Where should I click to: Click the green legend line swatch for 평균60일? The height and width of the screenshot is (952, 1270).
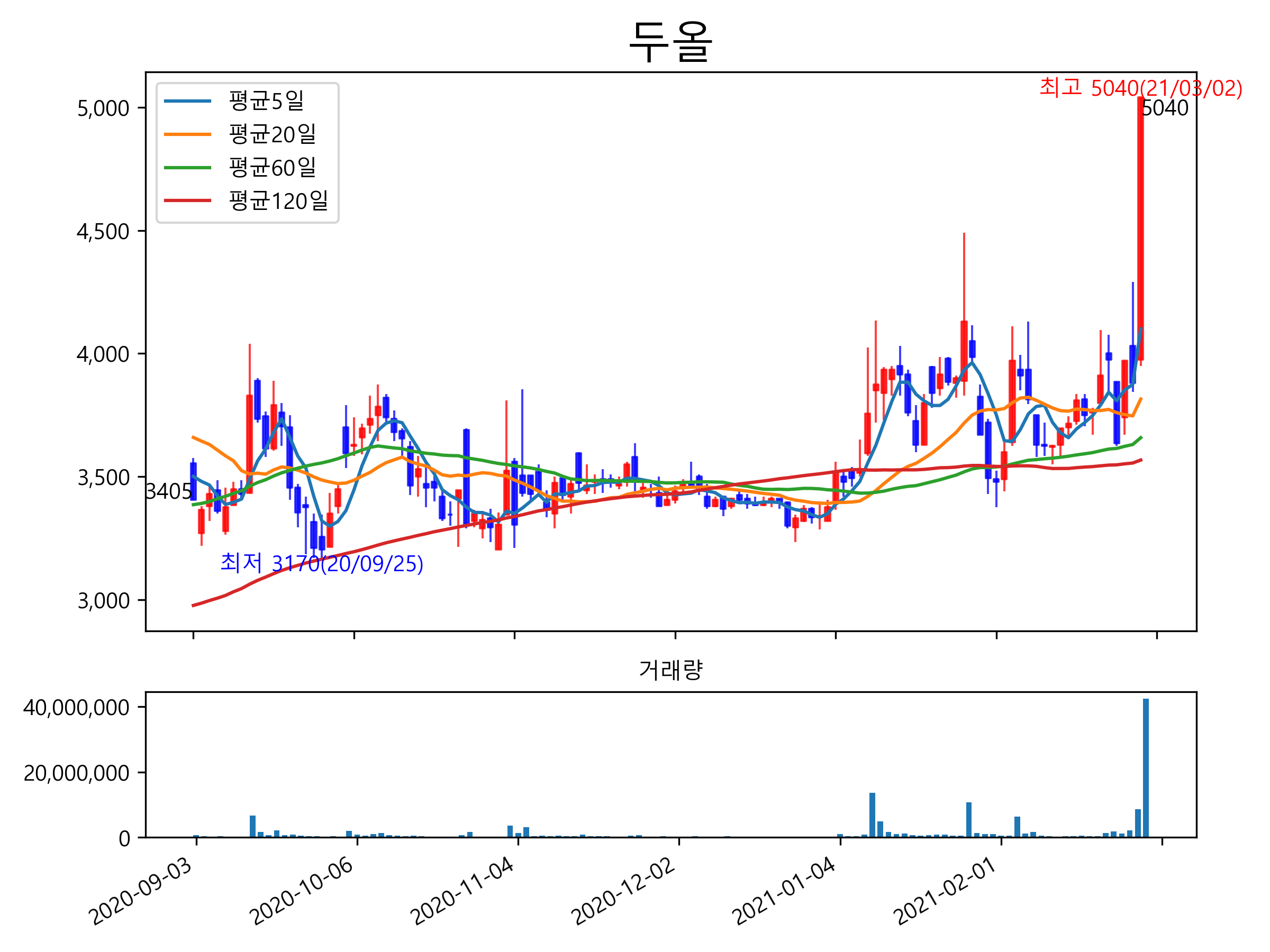[188, 168]
